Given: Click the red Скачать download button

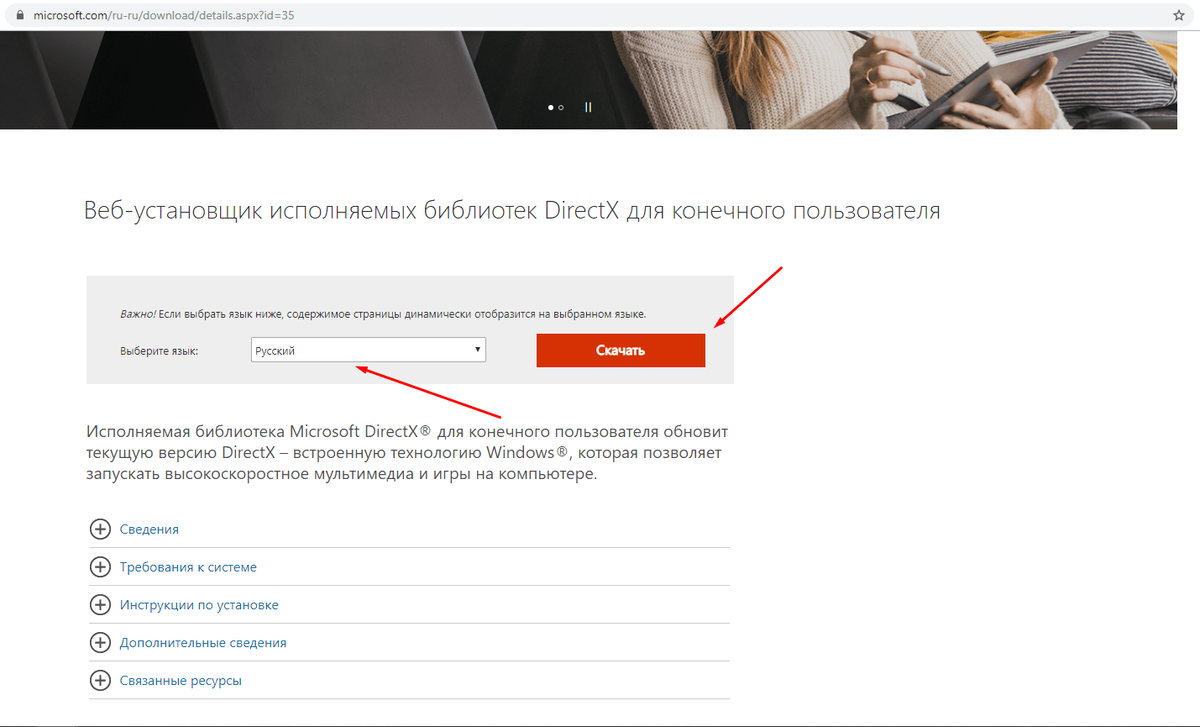Looking at the screenshot, I should (621, 350).
